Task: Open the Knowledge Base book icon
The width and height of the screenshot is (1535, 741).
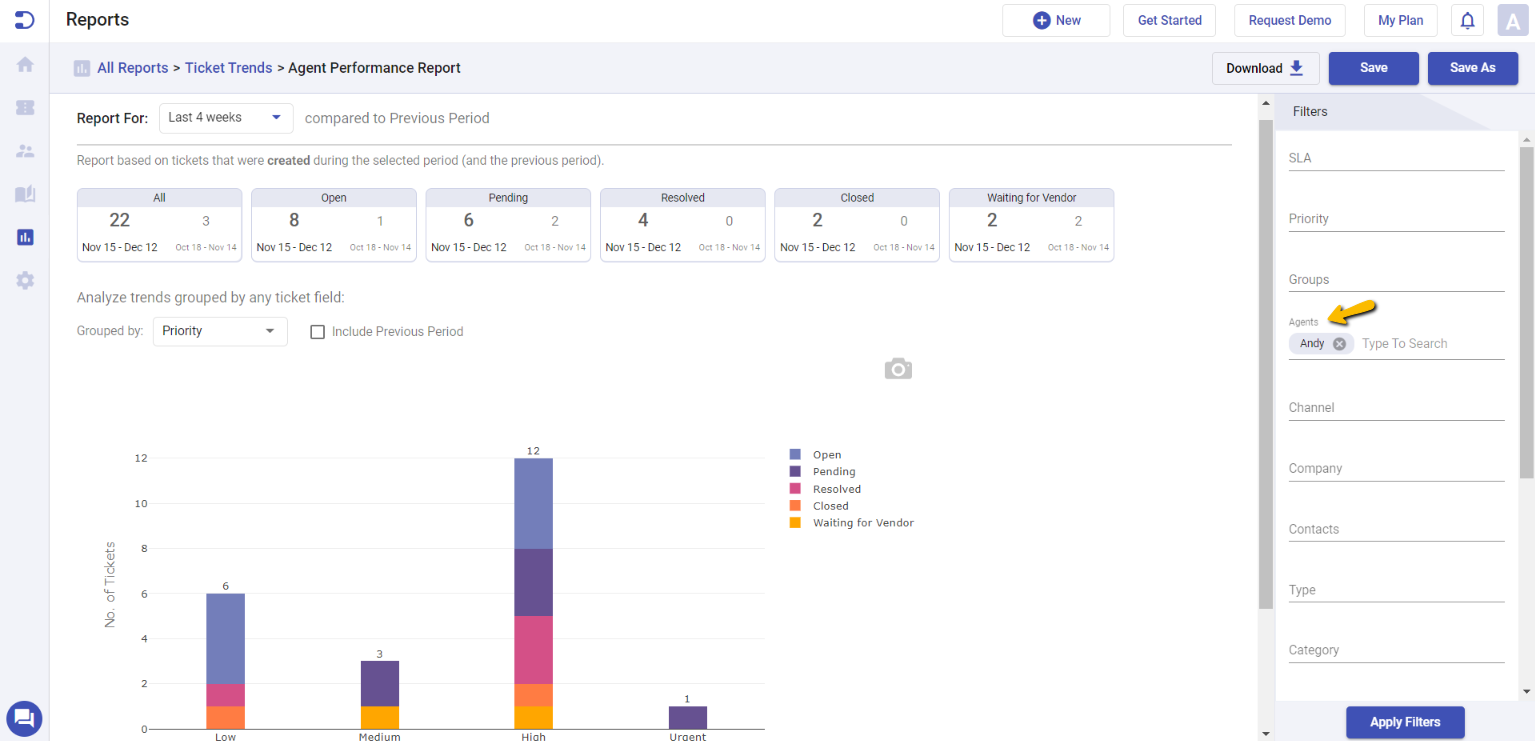Action: click(x=25, y=194)
